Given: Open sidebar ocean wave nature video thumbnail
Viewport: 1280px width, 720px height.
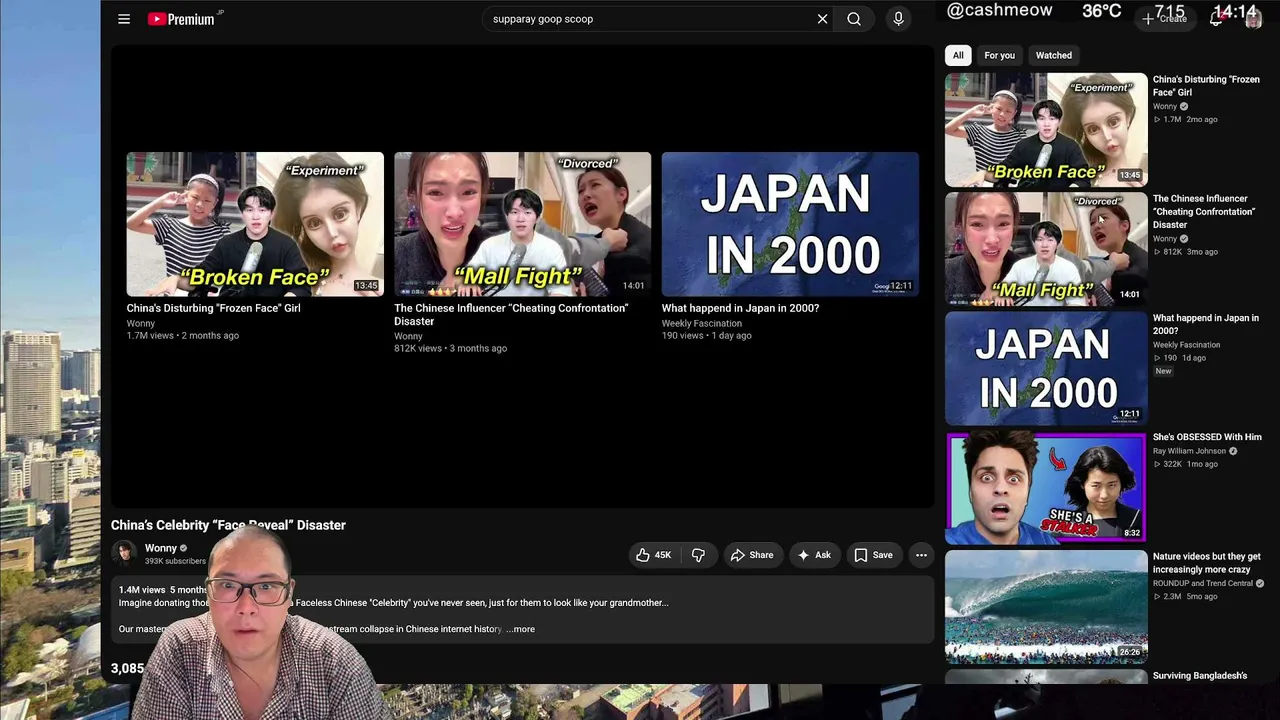Looking at the screenshot, I should (x=1046, y=606).
